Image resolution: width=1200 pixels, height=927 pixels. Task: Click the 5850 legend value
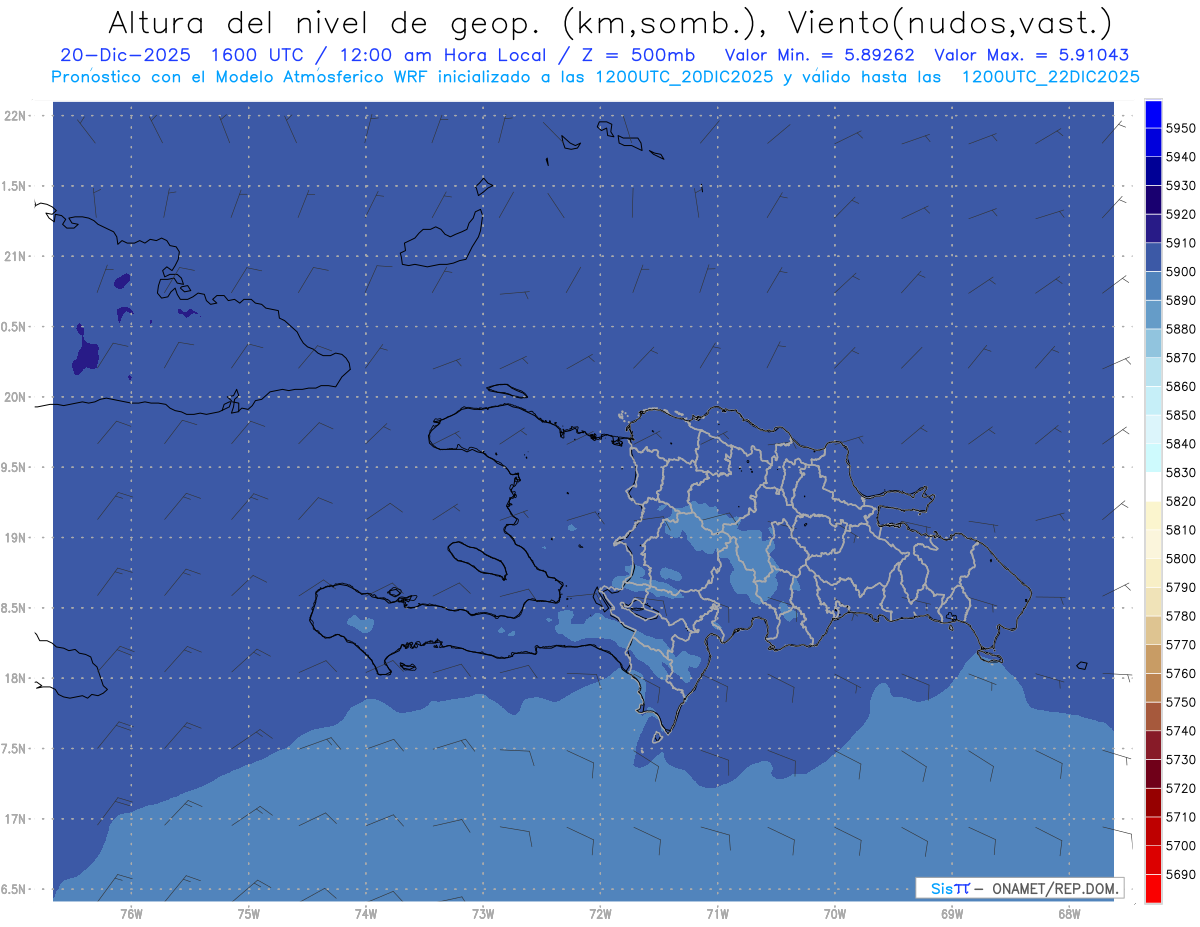[x=1181, y=415]
